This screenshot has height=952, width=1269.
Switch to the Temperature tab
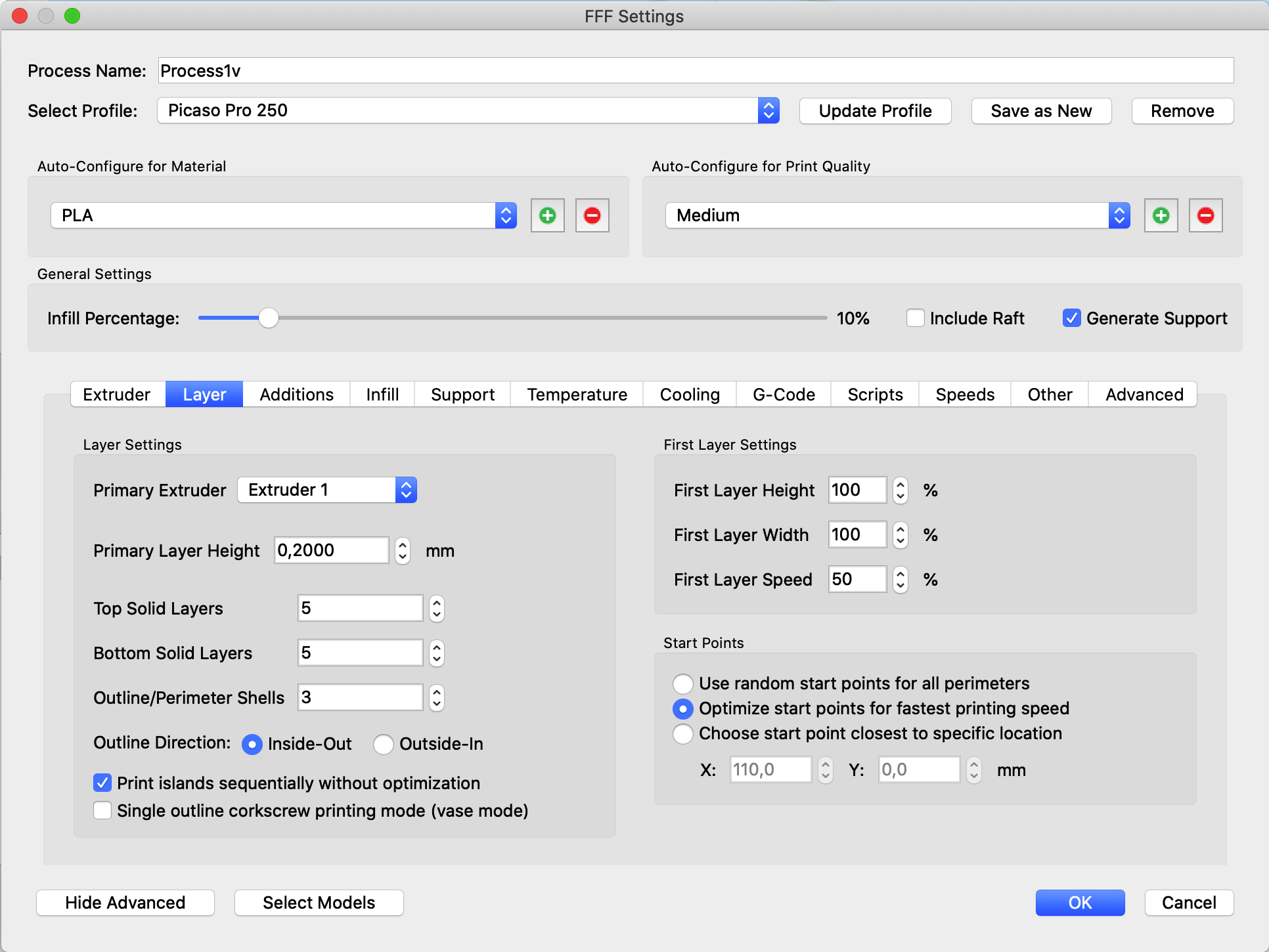click(x=577, y=395)
